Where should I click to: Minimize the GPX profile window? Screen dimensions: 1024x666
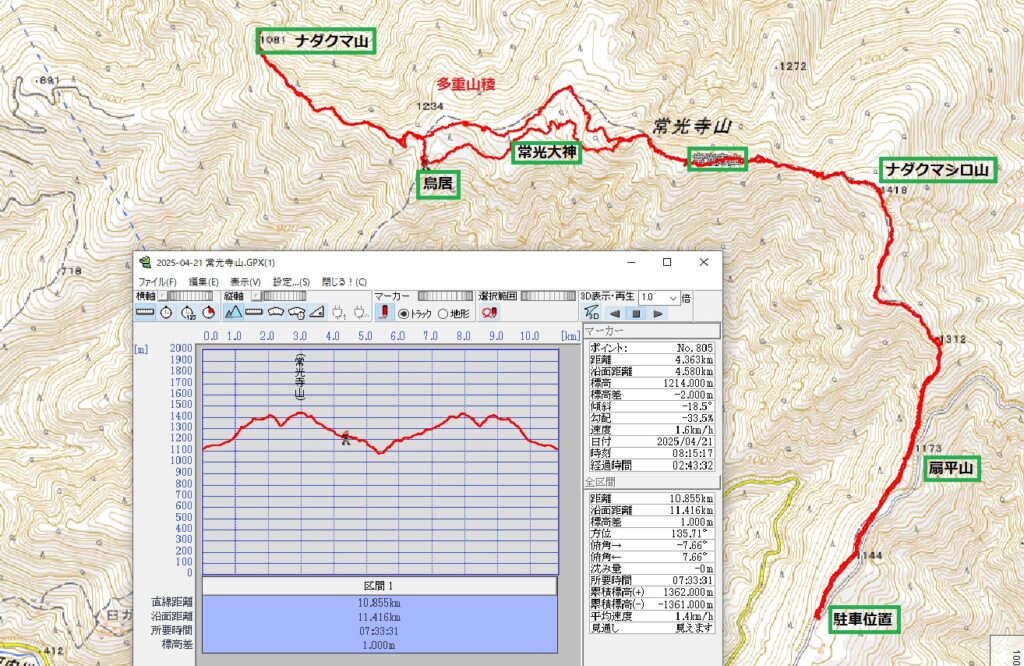click(631, 262)
